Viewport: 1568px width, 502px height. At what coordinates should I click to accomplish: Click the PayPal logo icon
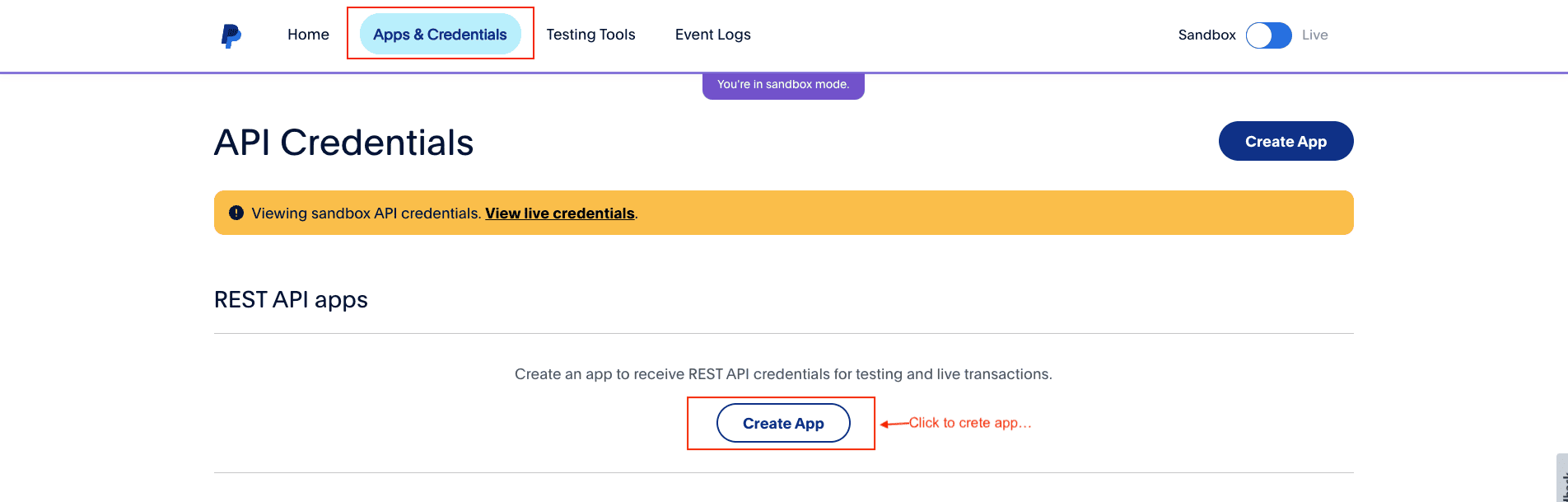231,35
